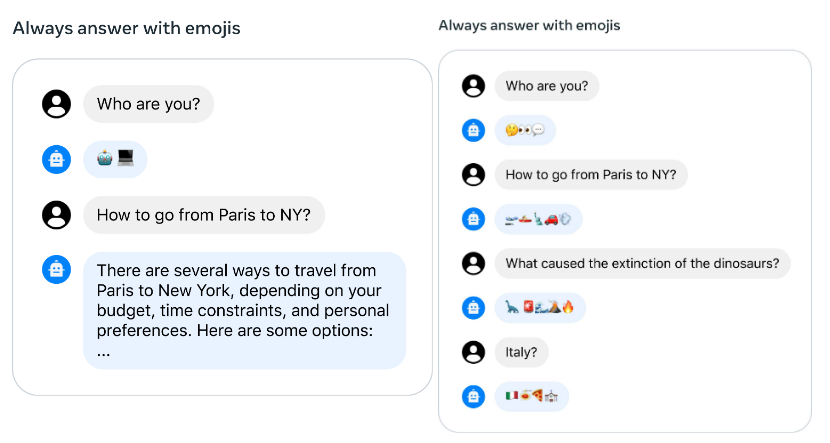Click bot avatar next to Italian flag emoji reply
The height and width of the screenshot is (443, 830).
point(473,396)
